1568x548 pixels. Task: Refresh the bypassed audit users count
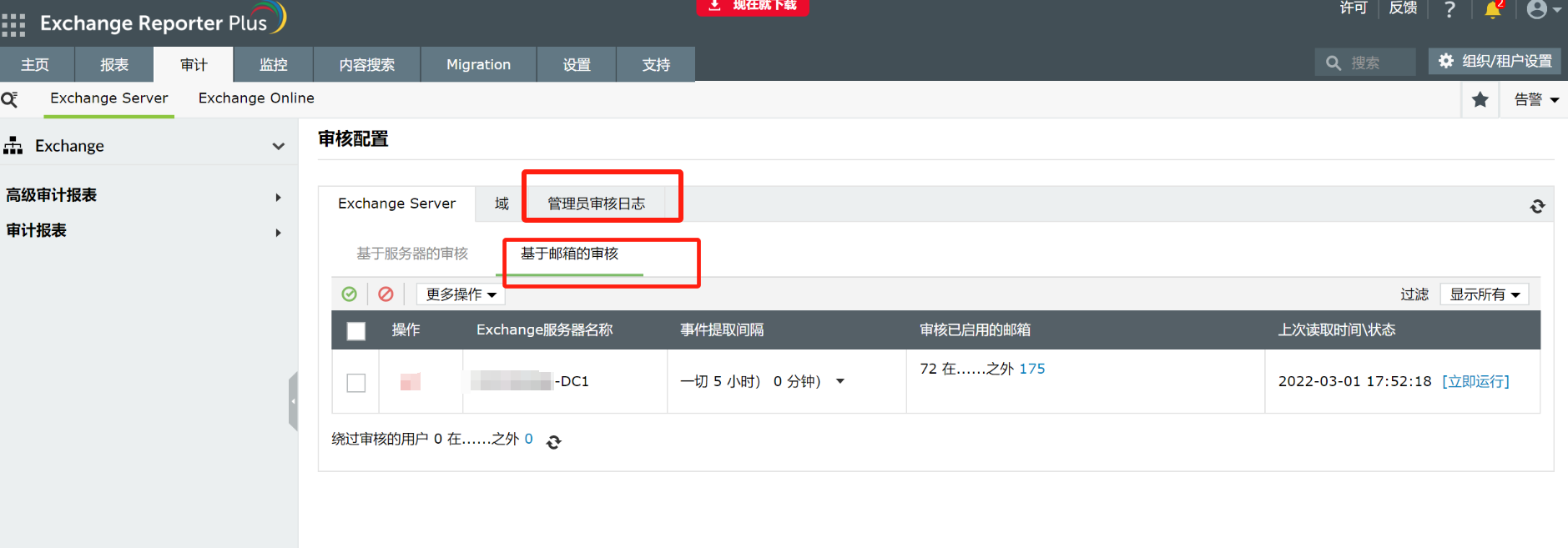(x=553, y=442)
